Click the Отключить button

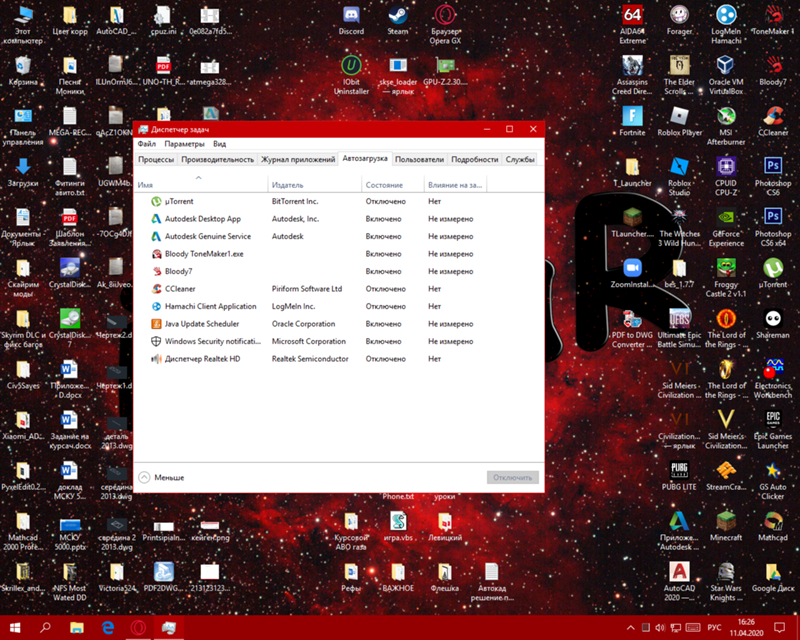[x=512, y=478]
